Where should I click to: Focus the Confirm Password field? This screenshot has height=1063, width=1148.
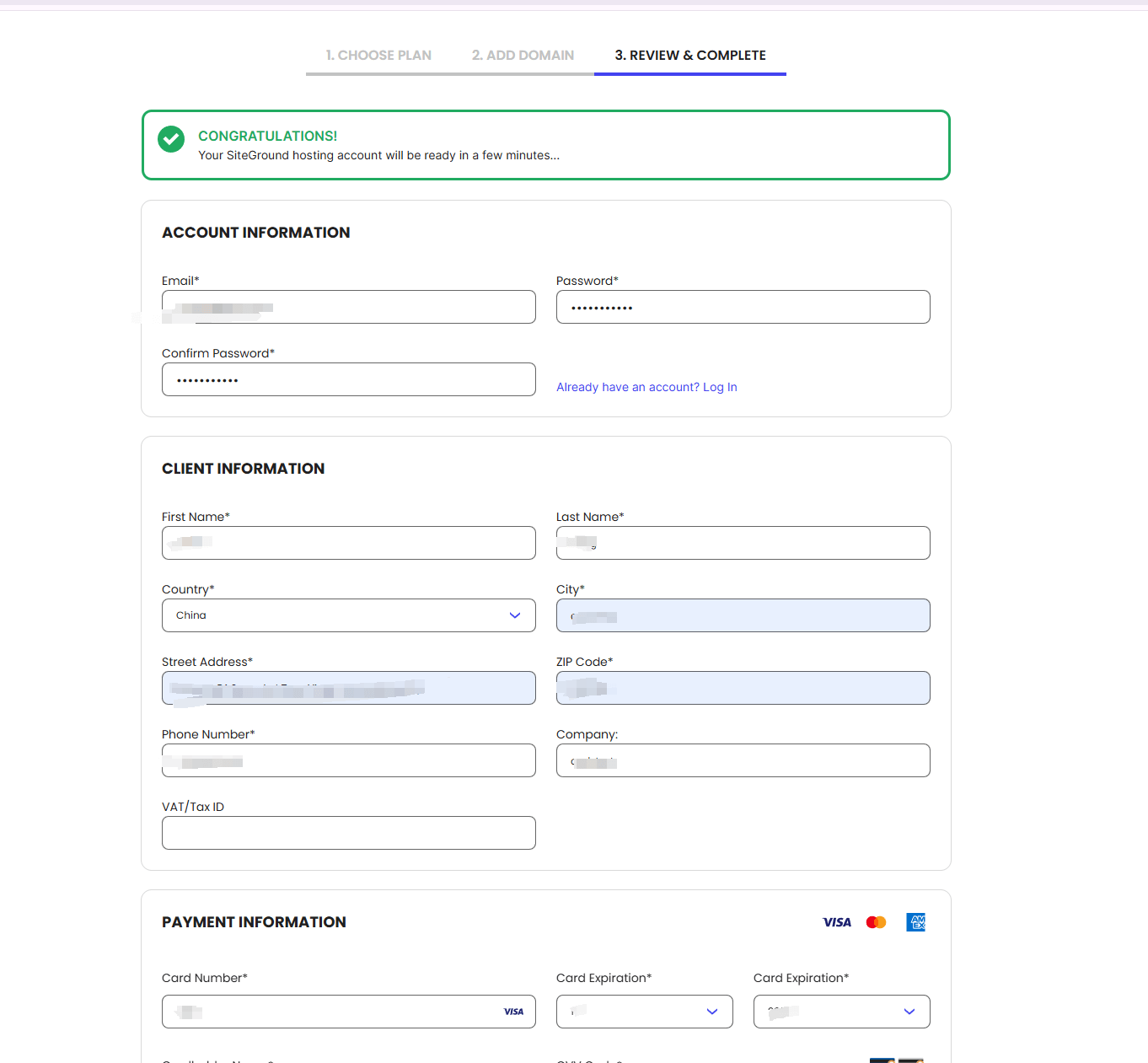349,379
